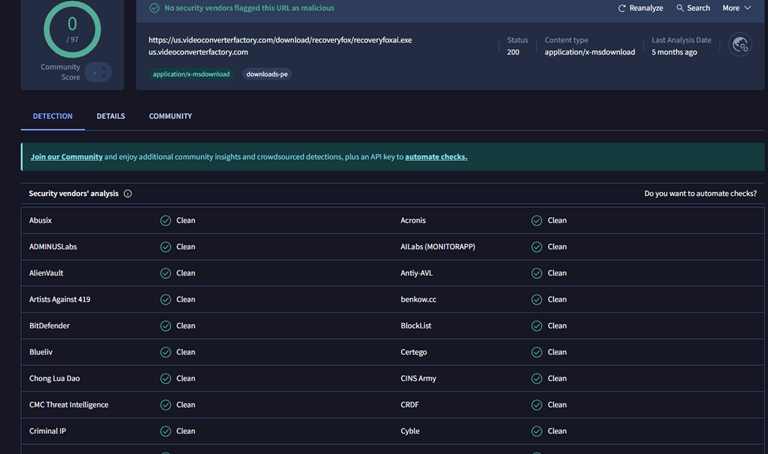768x454 pixels.
Task: Click the community score vote control
Action: point(98,72)
